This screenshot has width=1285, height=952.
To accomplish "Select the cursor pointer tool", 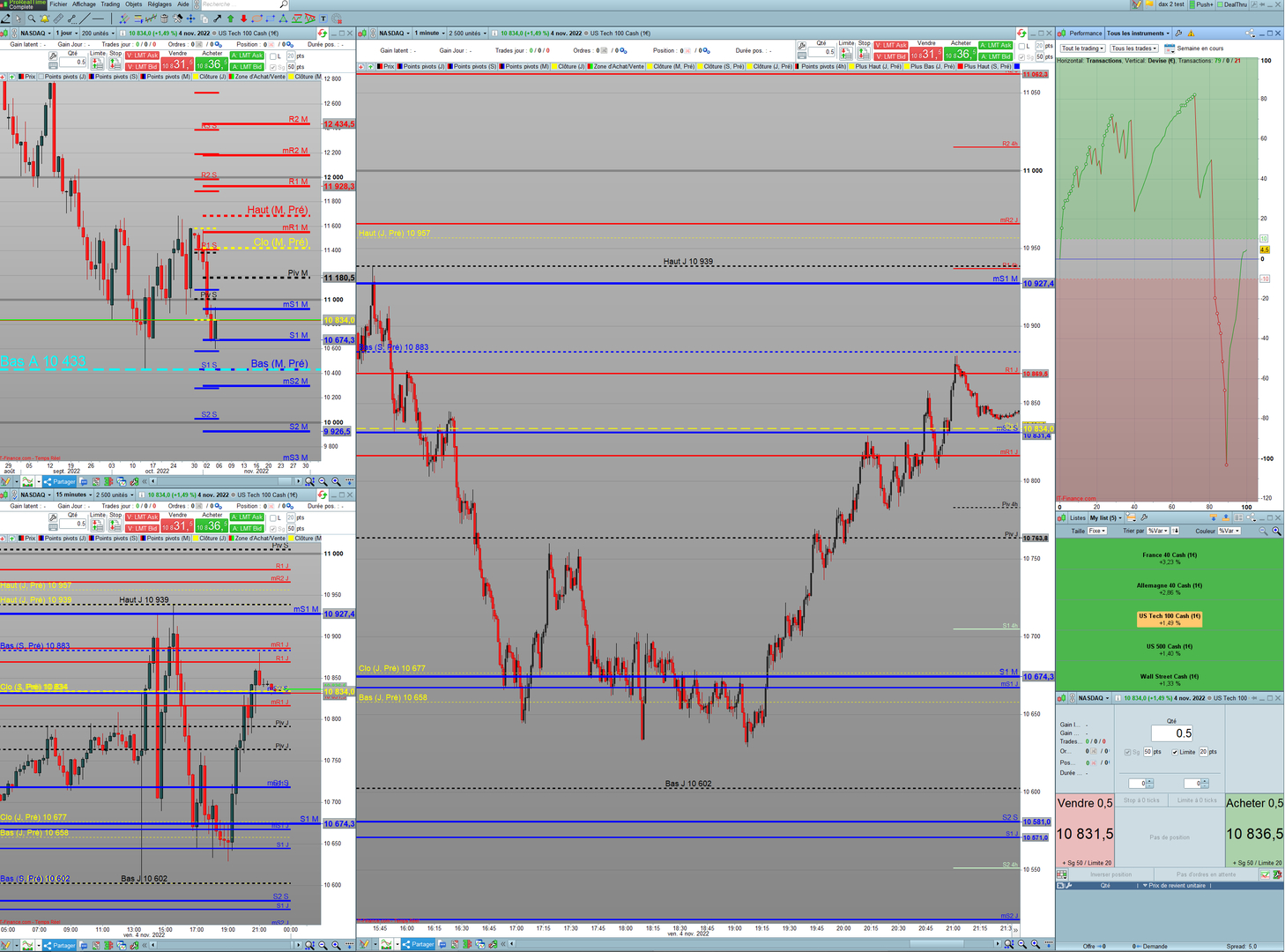I will 19,18.
